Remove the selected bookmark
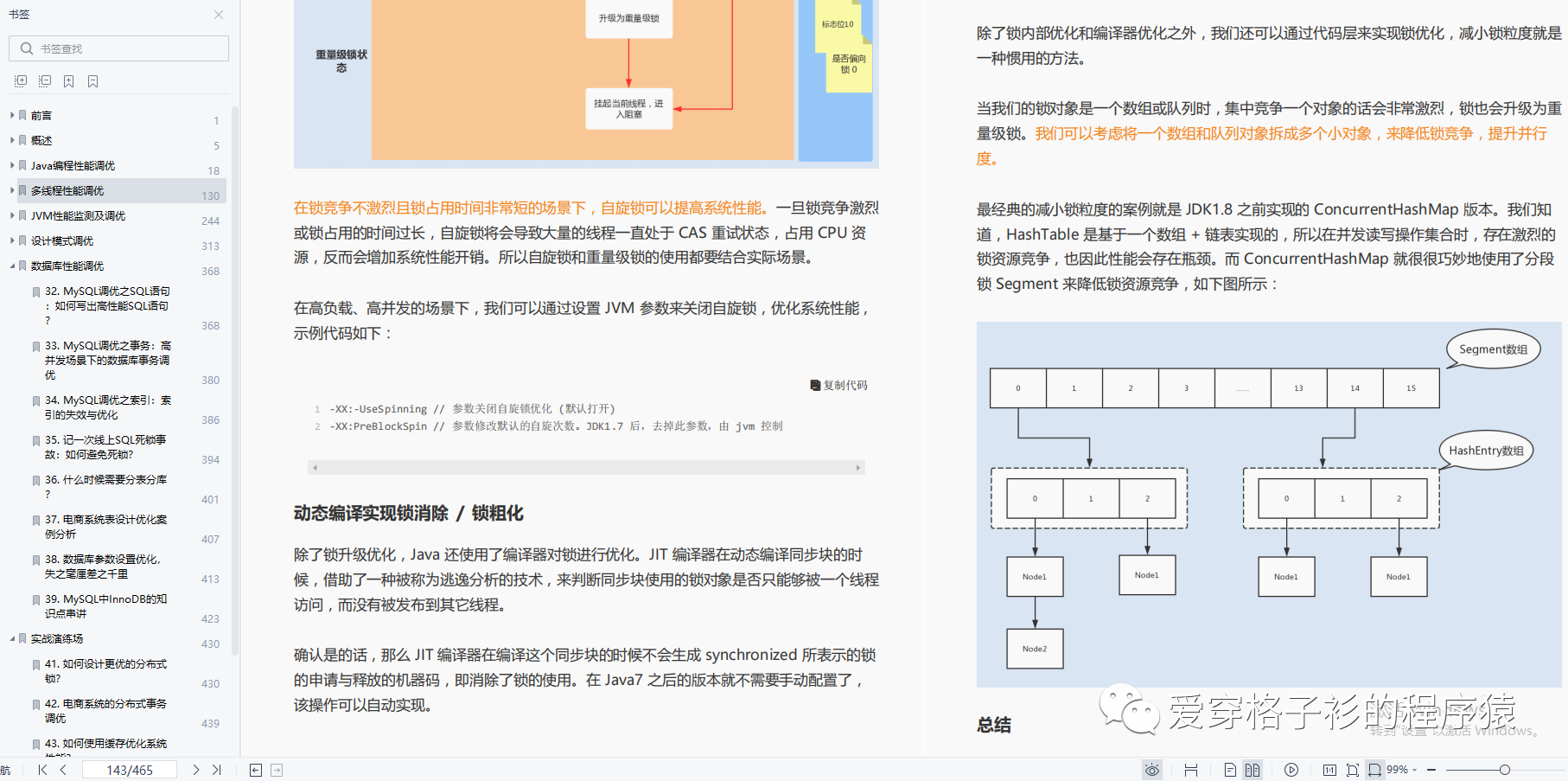The image size is (1568, 781). coord(92,80)
